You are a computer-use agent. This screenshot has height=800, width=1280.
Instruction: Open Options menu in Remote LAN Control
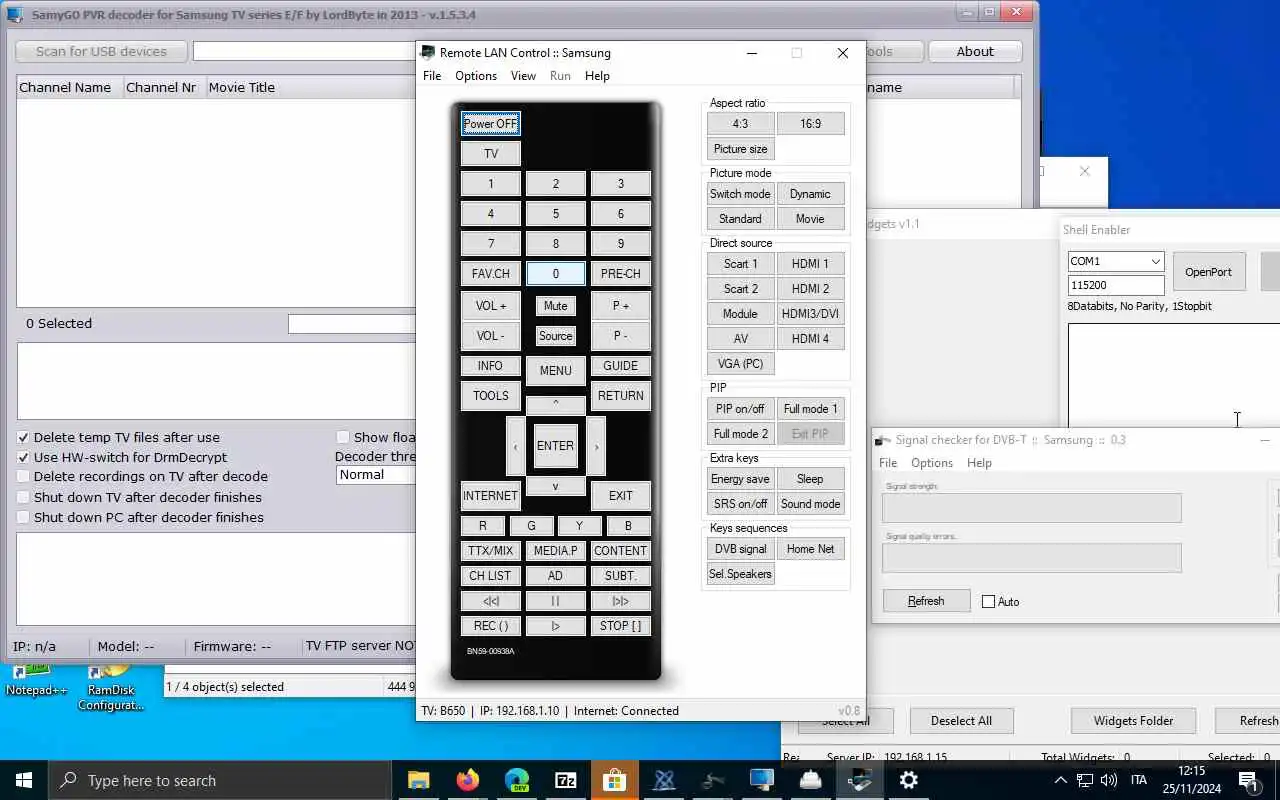click(x=476, y=76)
